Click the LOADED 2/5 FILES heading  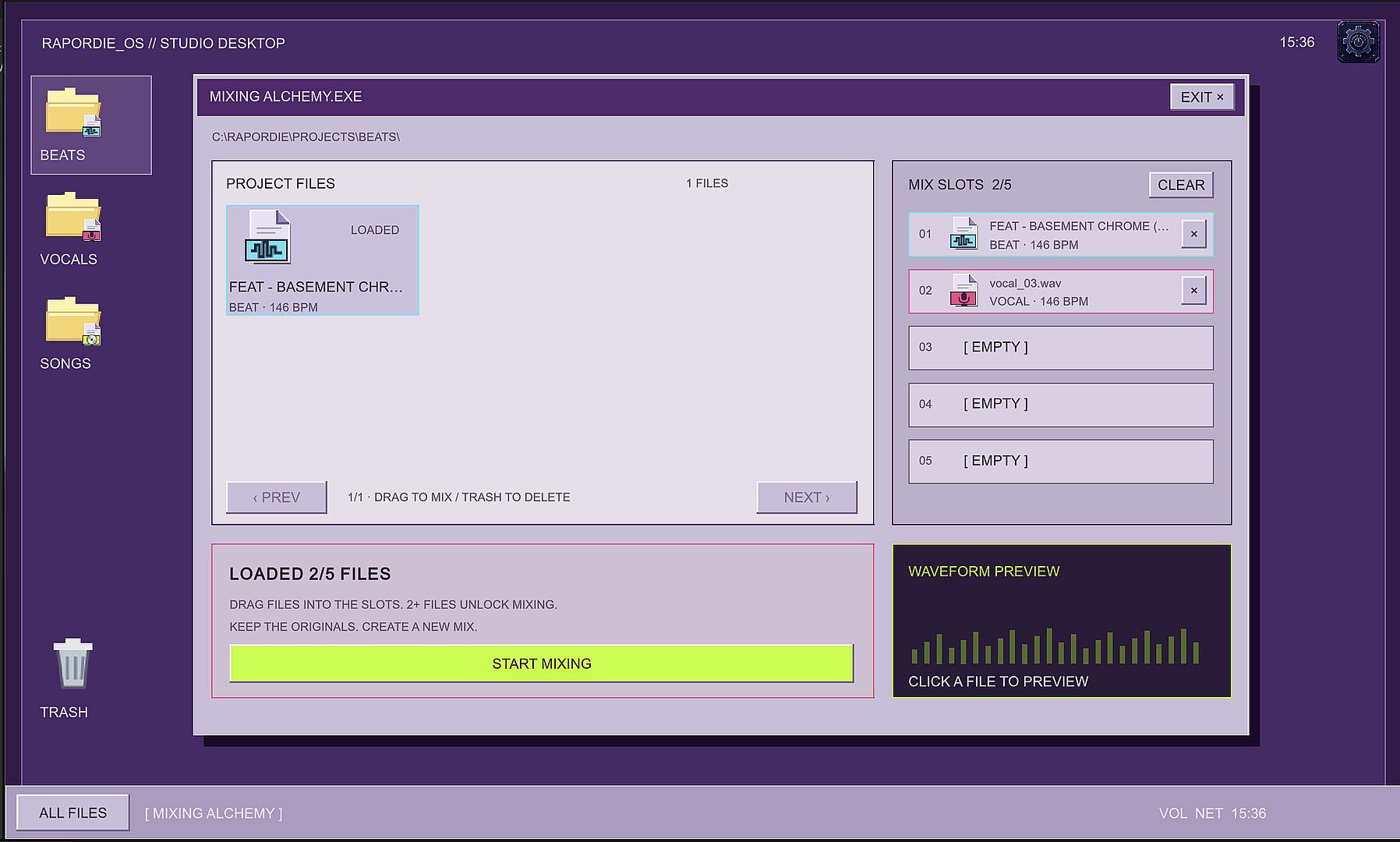310,574
